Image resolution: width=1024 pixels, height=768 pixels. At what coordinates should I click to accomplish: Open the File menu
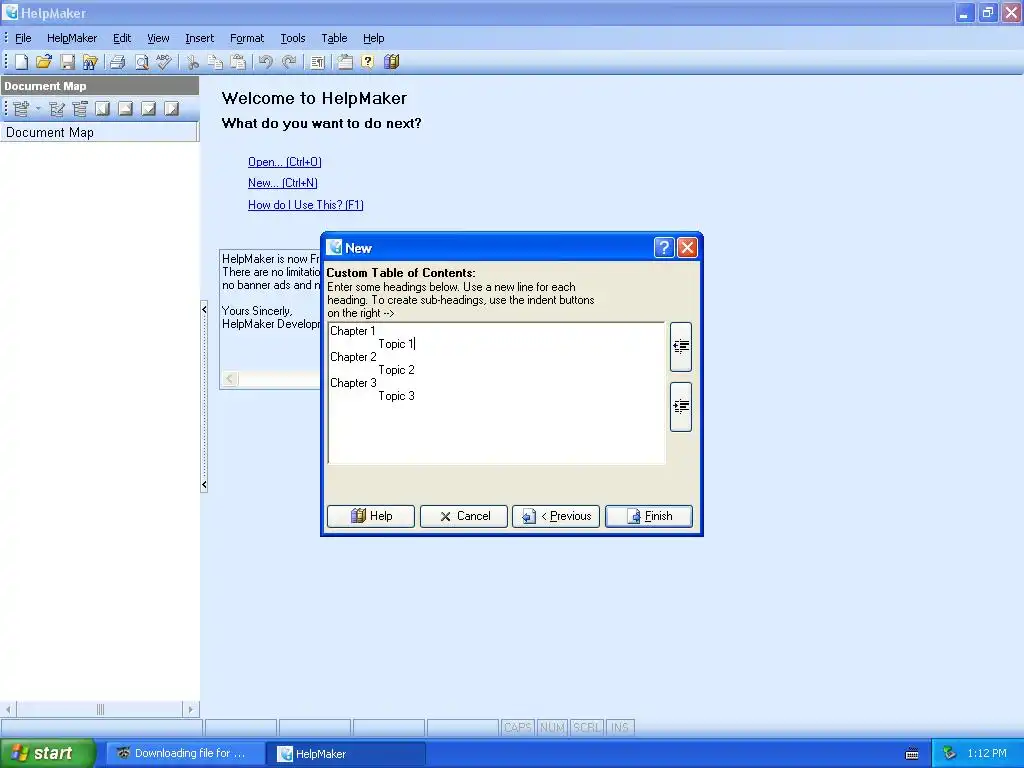coord(23,38)
